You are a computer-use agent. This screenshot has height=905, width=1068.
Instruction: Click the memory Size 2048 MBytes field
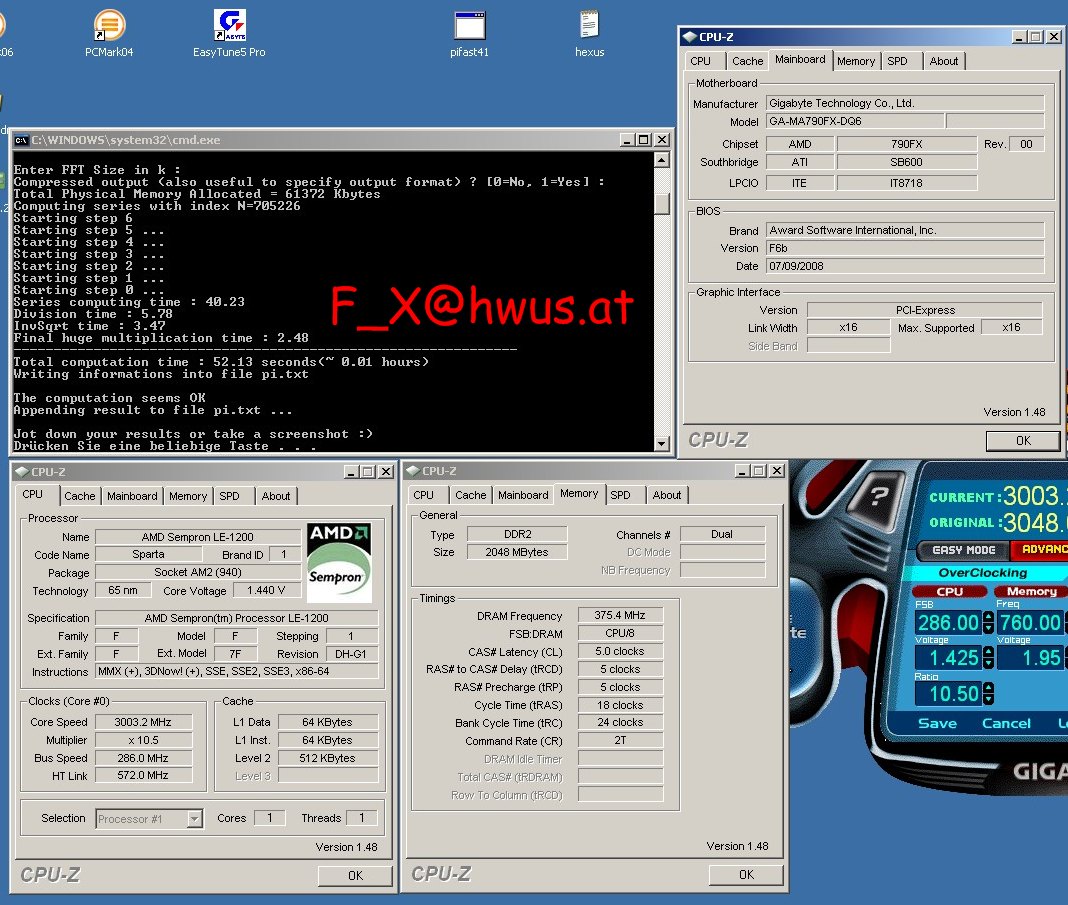[x=517, y=552]
